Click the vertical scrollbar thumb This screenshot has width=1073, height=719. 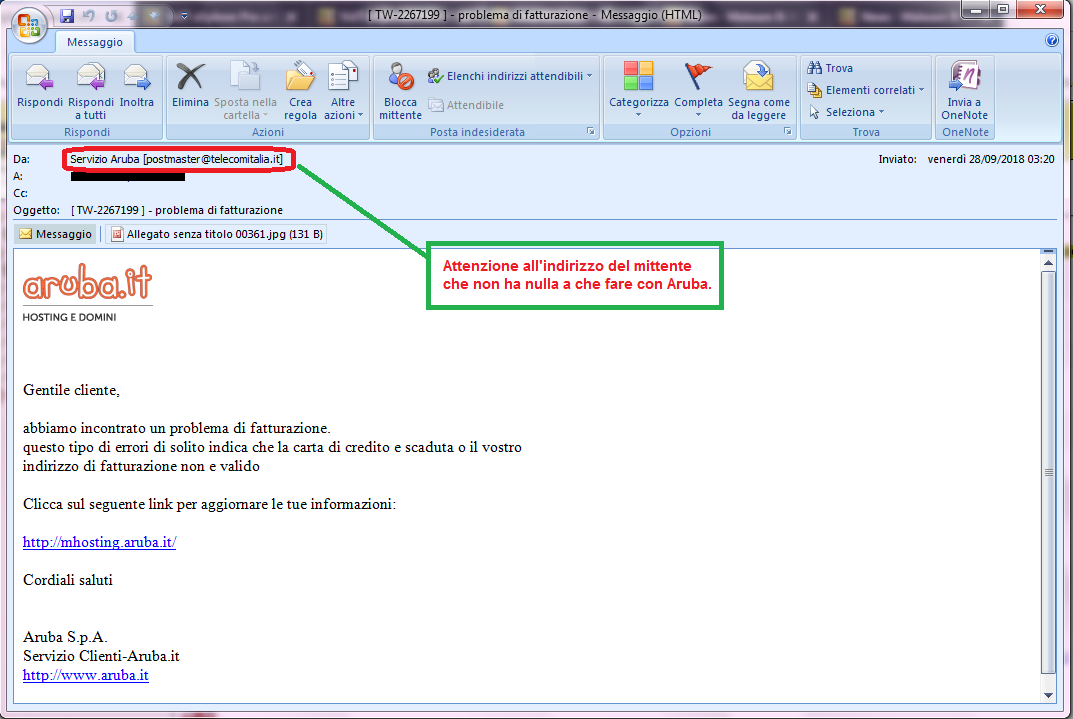point(1048,472)
